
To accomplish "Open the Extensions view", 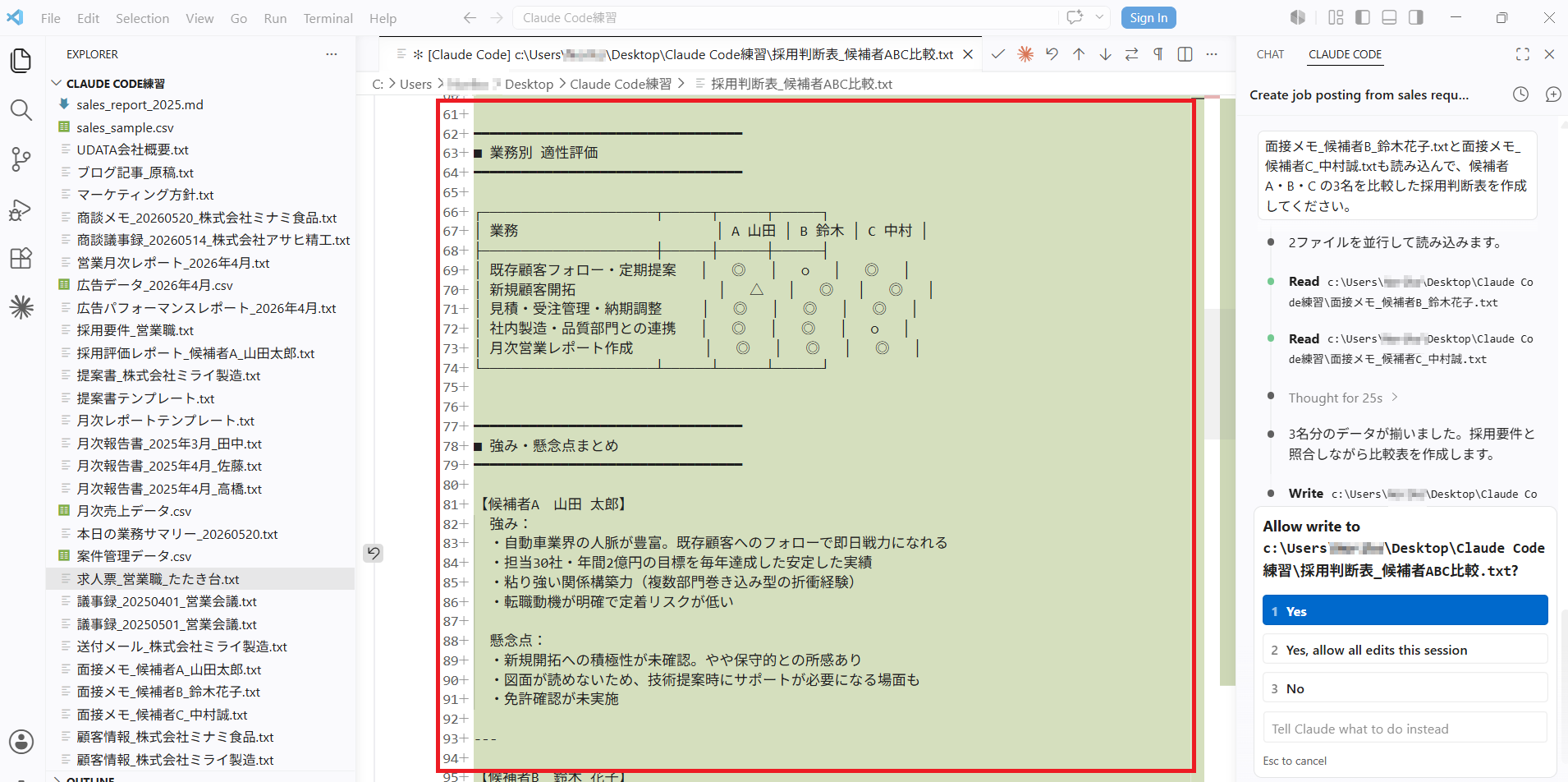I will coord(21,258).
